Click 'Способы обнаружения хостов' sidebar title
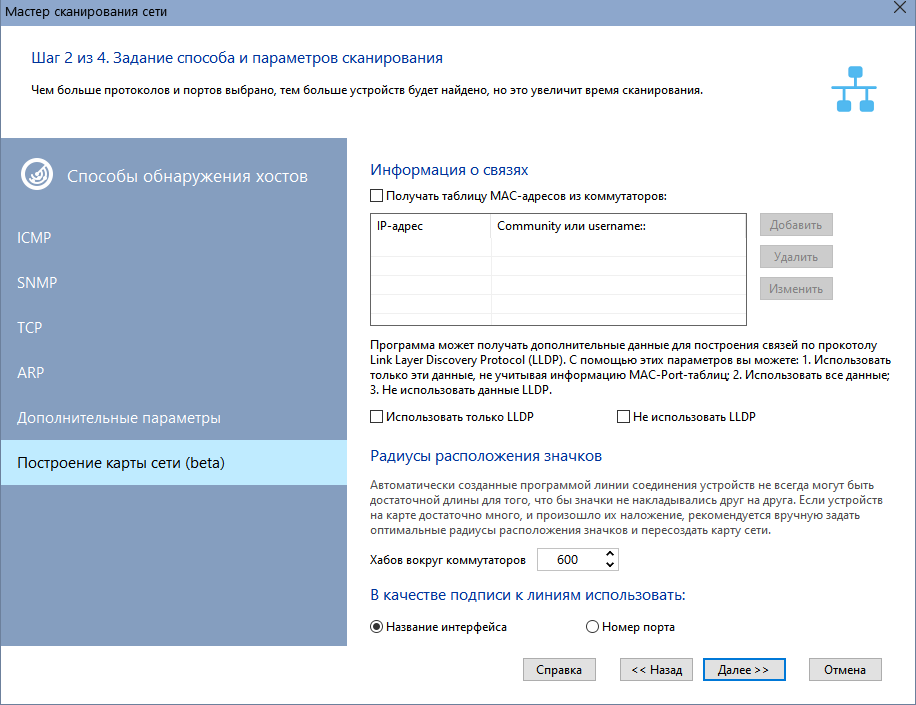Screen dimensions: 916x705 point(187,176)
